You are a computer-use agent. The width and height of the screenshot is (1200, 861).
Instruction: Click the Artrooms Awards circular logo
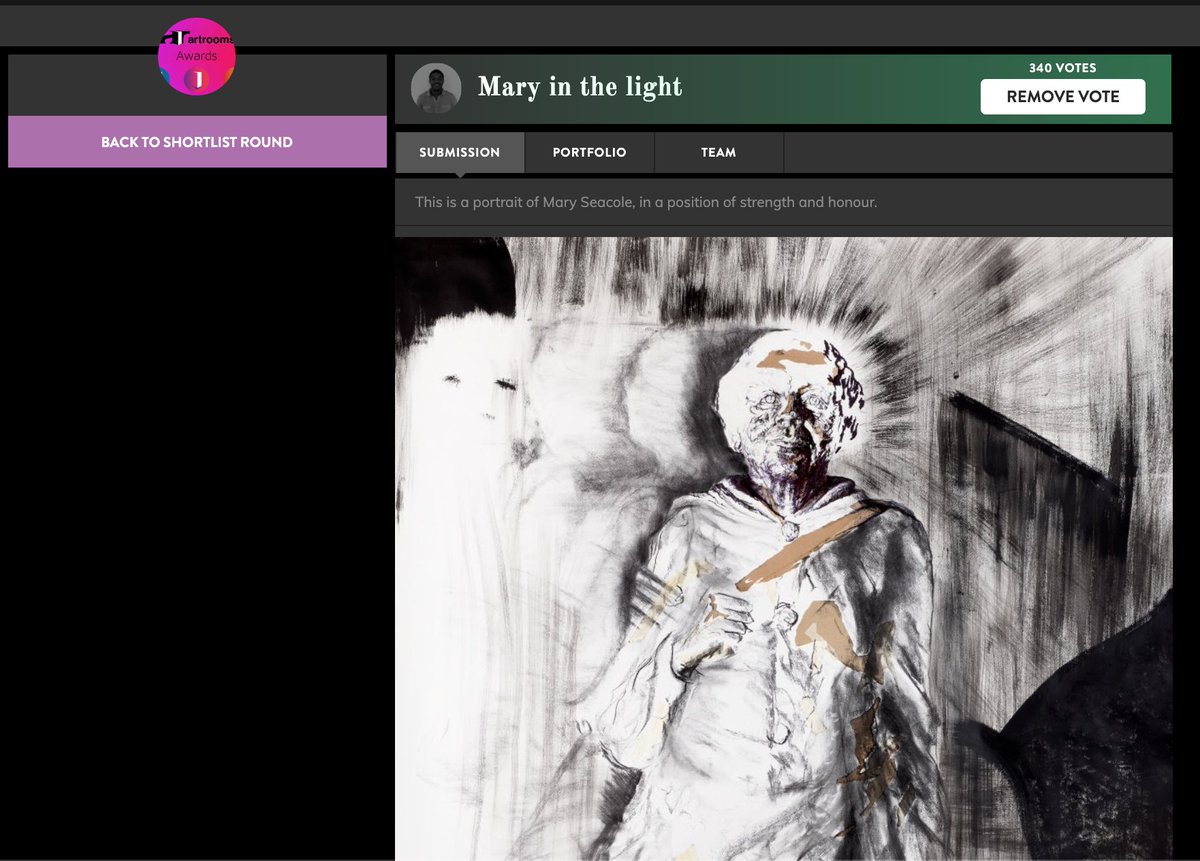coord(197,57)
